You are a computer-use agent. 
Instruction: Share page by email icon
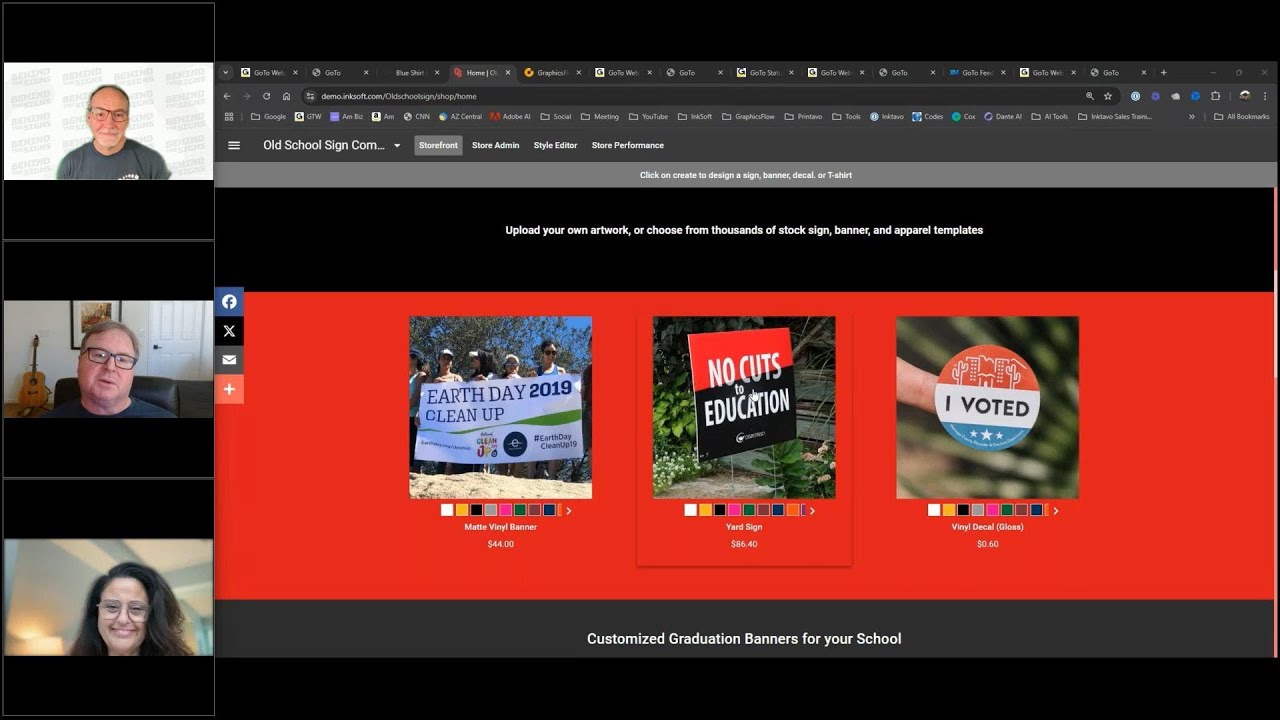coord(229,360)
